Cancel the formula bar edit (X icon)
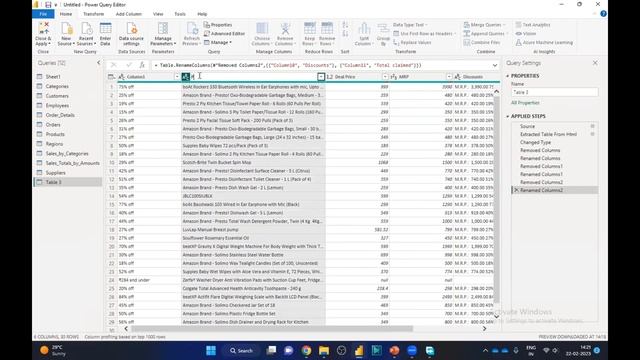 click(114, 65)
